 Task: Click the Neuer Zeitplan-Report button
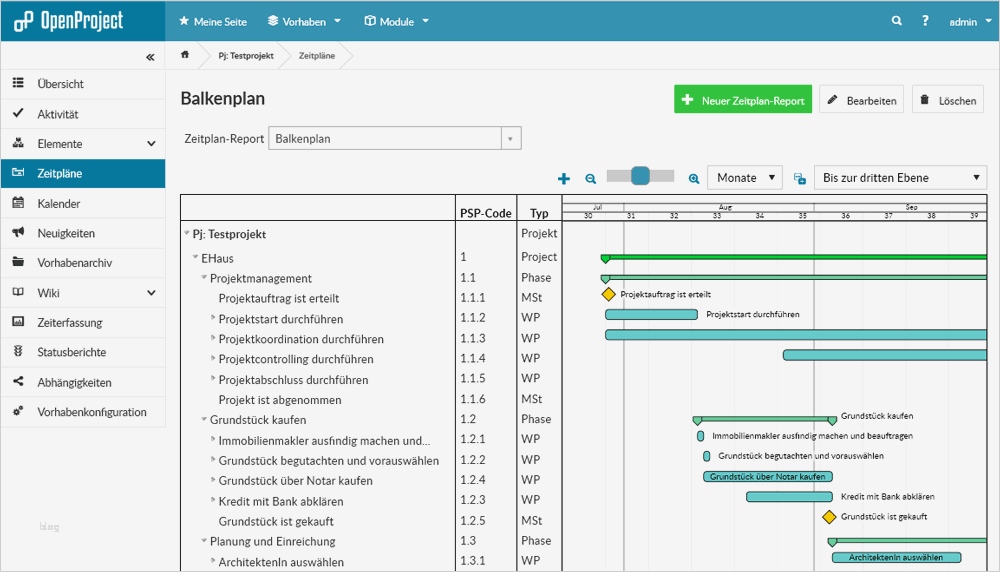click(743, 100)
